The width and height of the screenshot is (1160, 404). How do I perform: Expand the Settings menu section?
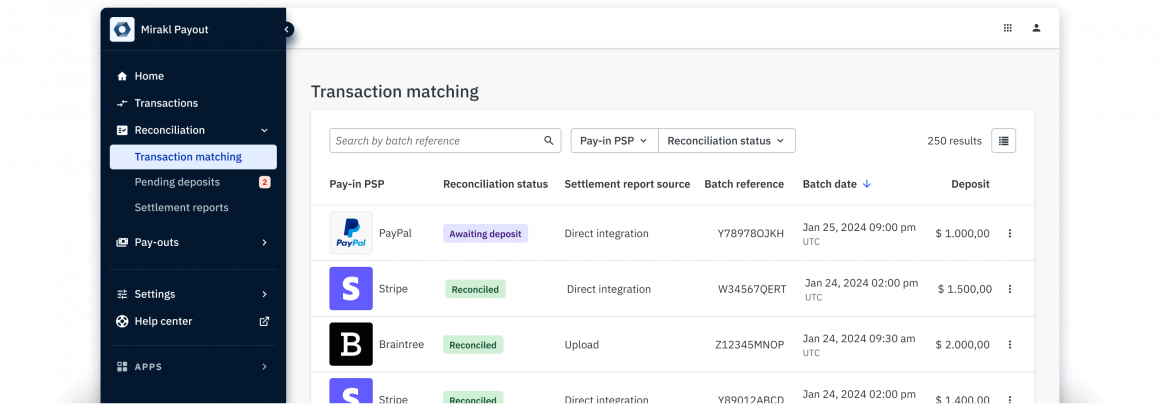tap(264, 294)
